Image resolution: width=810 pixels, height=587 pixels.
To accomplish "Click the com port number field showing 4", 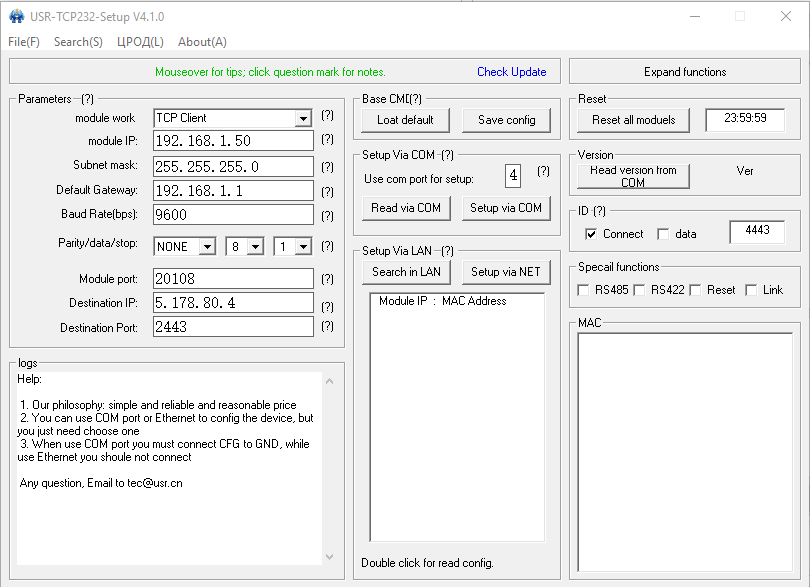I will coord(513,175).
